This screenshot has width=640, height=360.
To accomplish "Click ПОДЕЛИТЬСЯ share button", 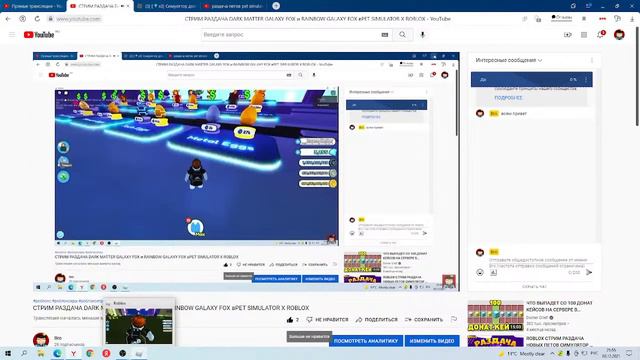I will click(376, 320).
